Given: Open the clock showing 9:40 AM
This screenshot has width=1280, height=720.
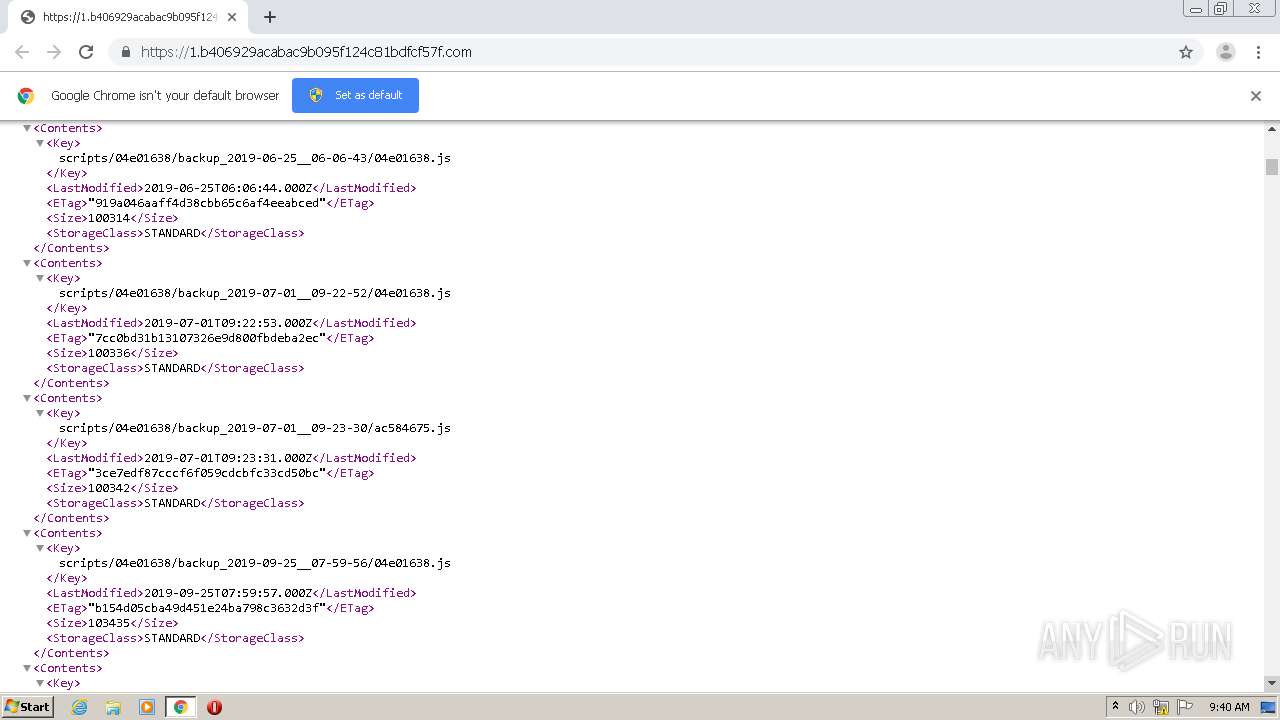Looking at the screenshot, I should click(x=1229, y=707).
